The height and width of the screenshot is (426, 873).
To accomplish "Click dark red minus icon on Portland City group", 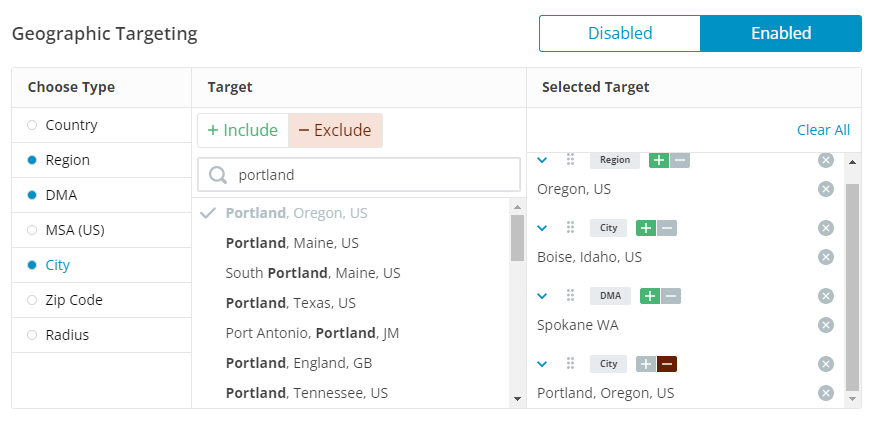I will (667, 364).
